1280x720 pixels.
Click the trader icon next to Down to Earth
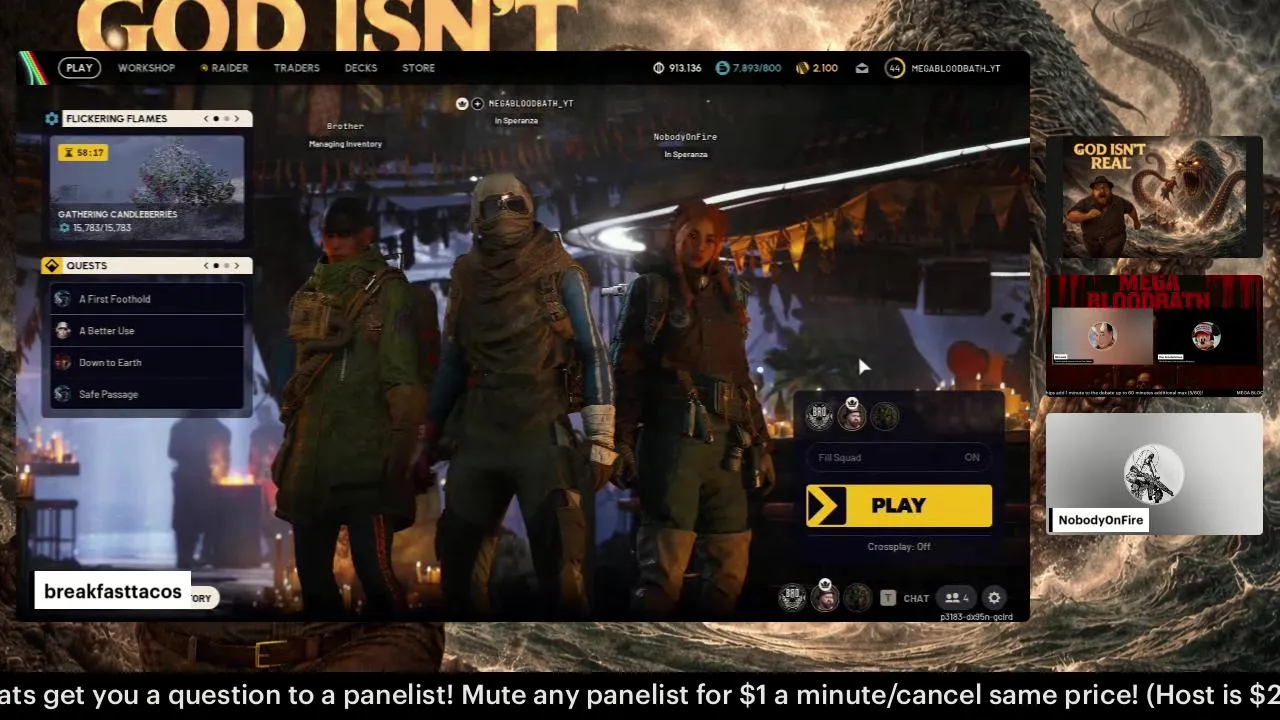[63, 363]
